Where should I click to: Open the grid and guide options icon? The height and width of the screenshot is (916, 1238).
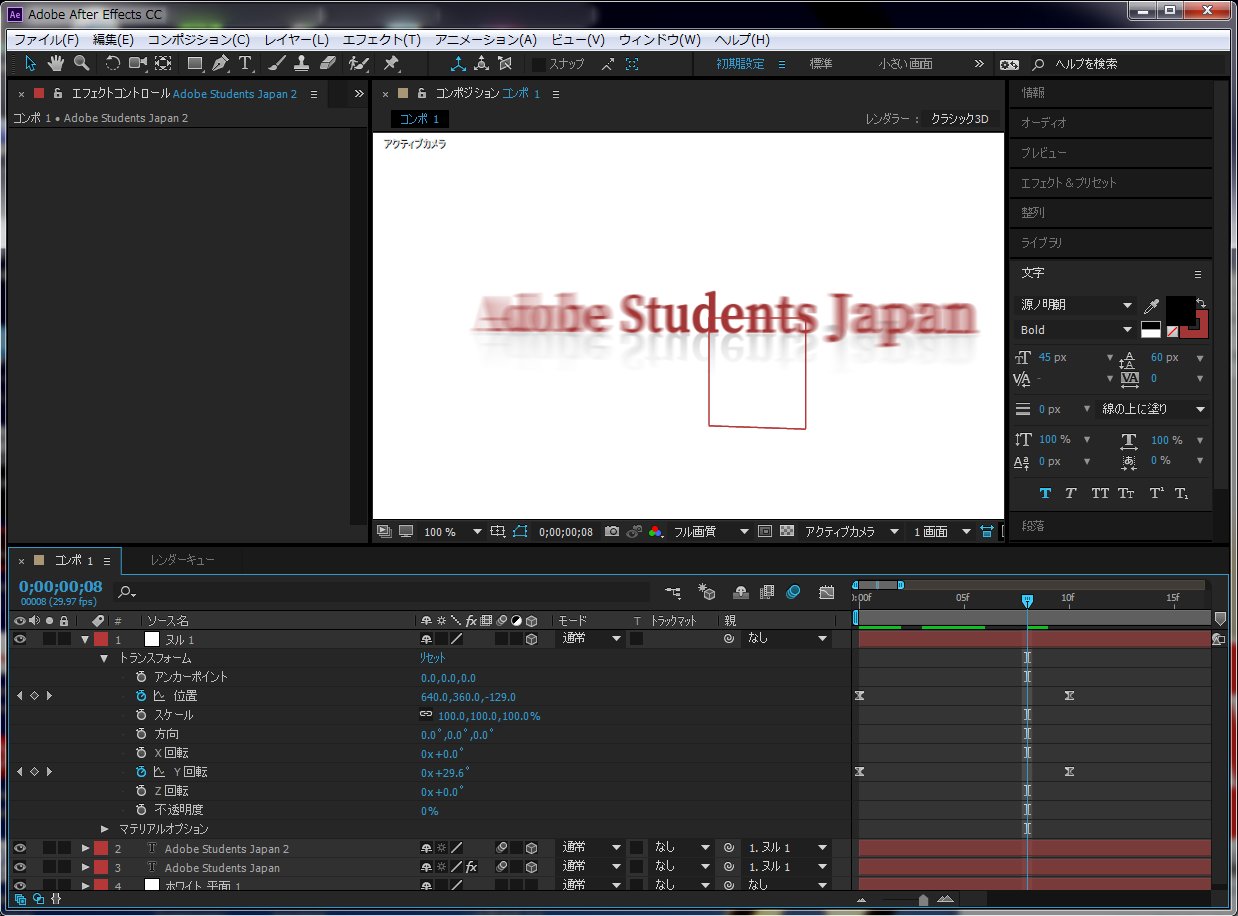[x=498, y=532]
